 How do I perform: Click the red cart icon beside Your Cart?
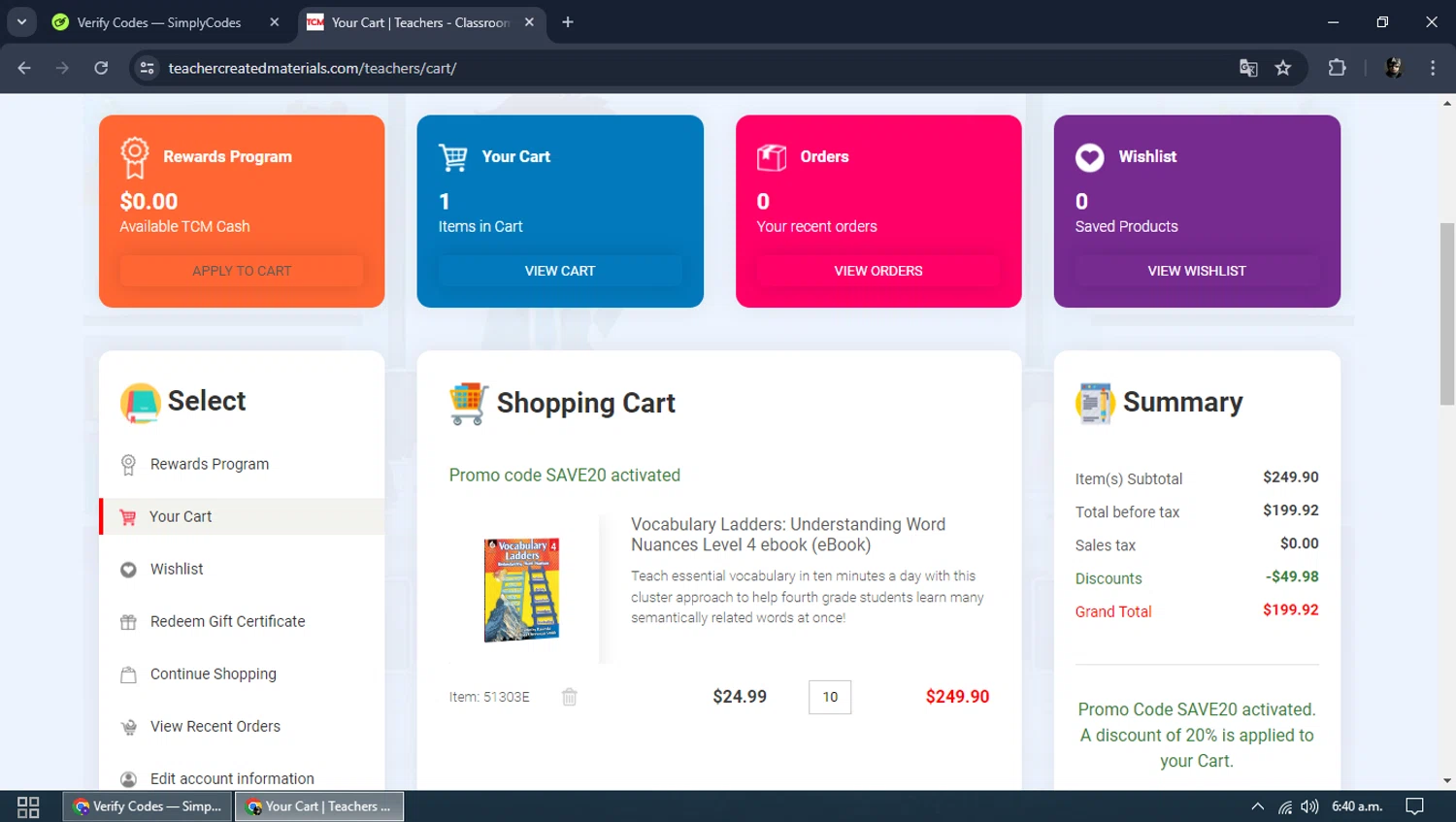[128, 517]
